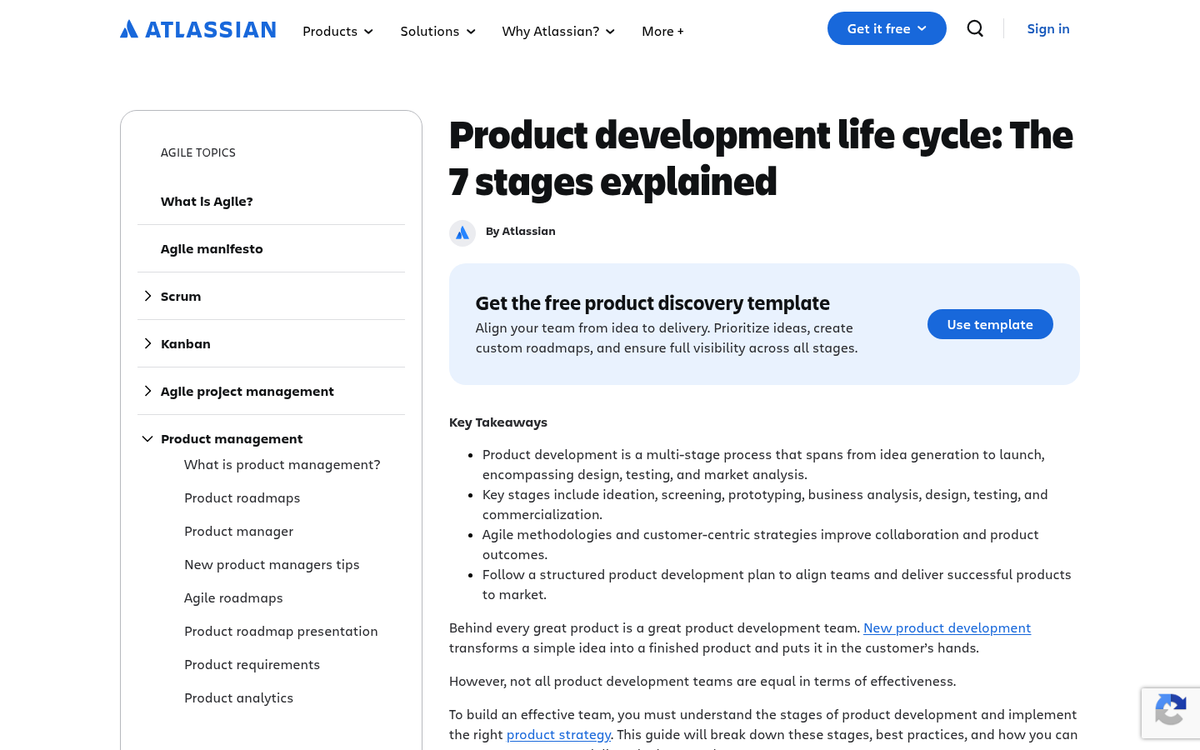
Task: Open the What is product management? page
Action: tap(281, 464)
